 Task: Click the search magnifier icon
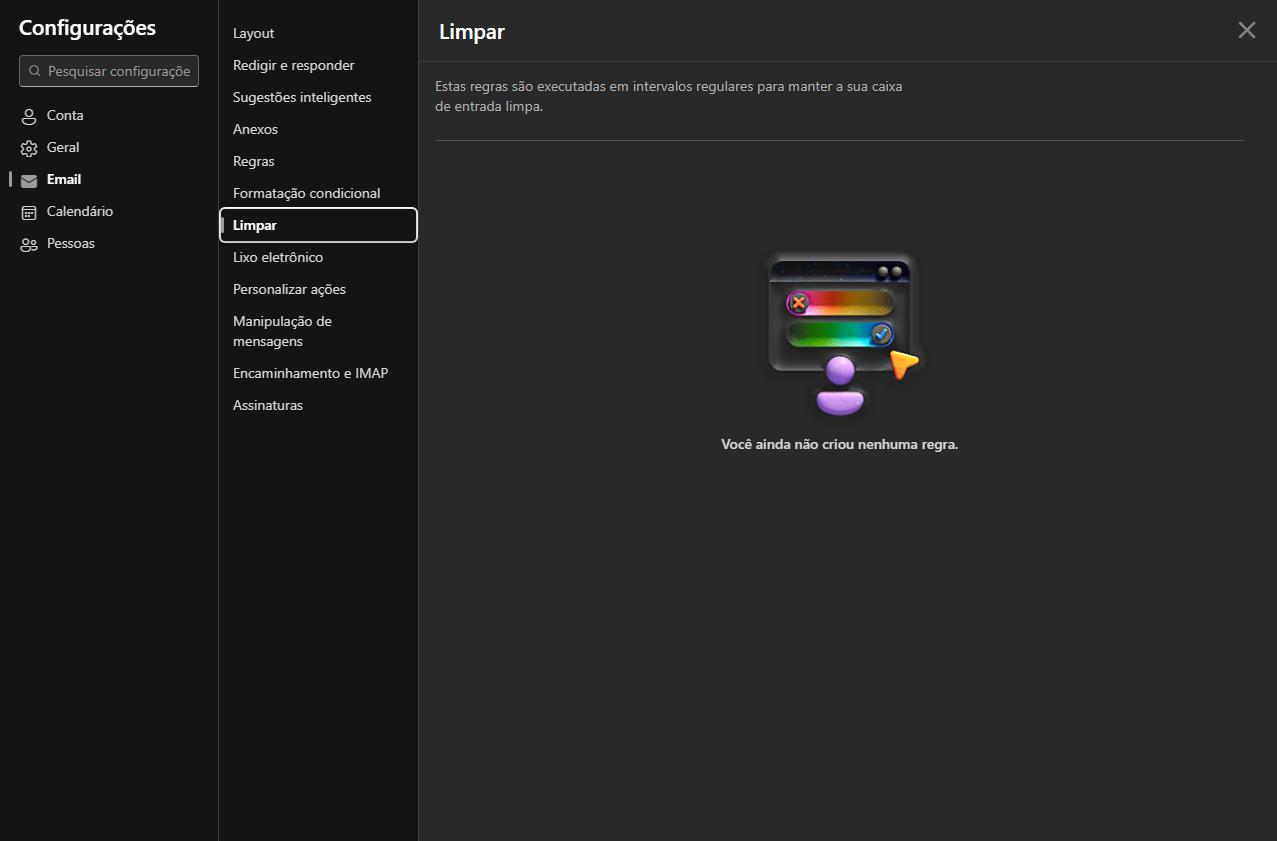point(35,71)
